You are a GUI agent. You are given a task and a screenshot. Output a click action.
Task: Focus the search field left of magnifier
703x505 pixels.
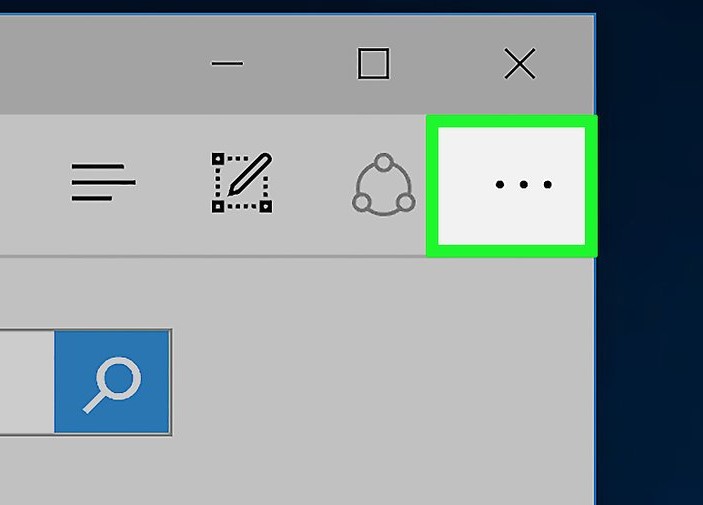coord(27,382)
